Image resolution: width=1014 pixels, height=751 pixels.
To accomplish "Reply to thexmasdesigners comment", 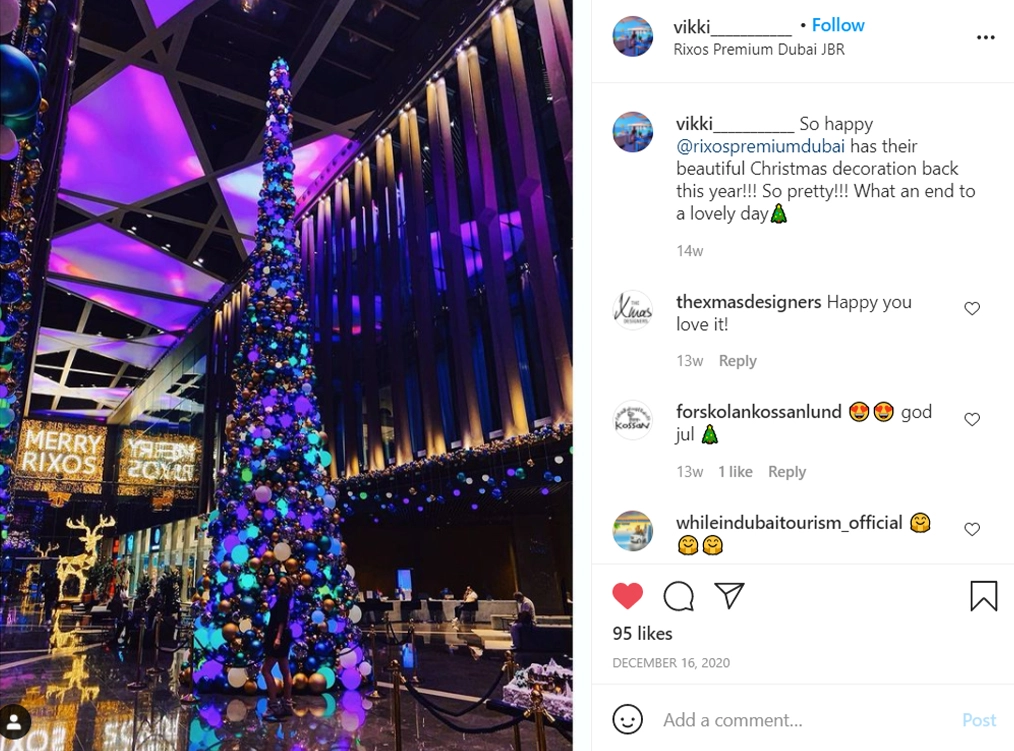I will (737, 361).
